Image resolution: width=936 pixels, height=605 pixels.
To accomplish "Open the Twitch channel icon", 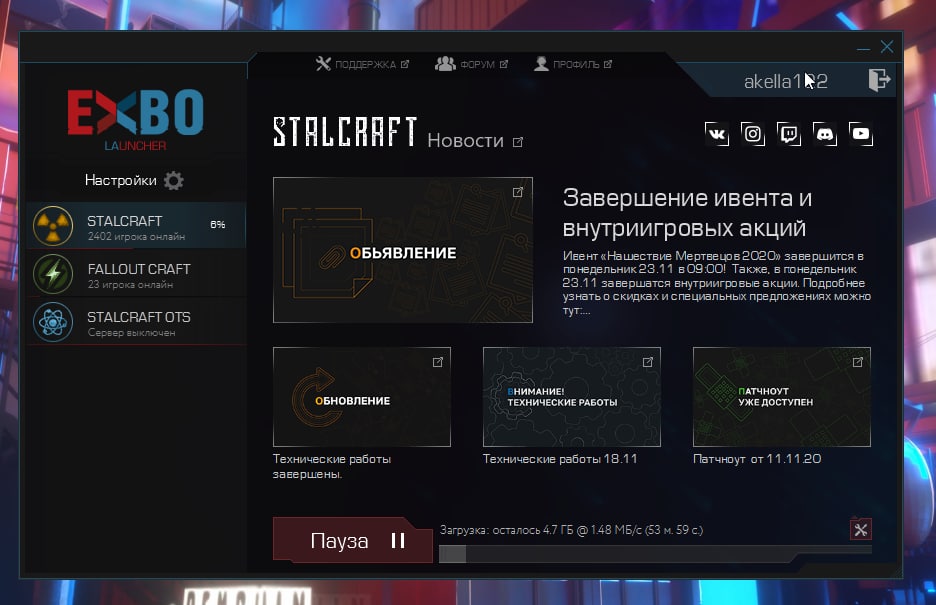I will pyautogui.click(x=789, y=134).
